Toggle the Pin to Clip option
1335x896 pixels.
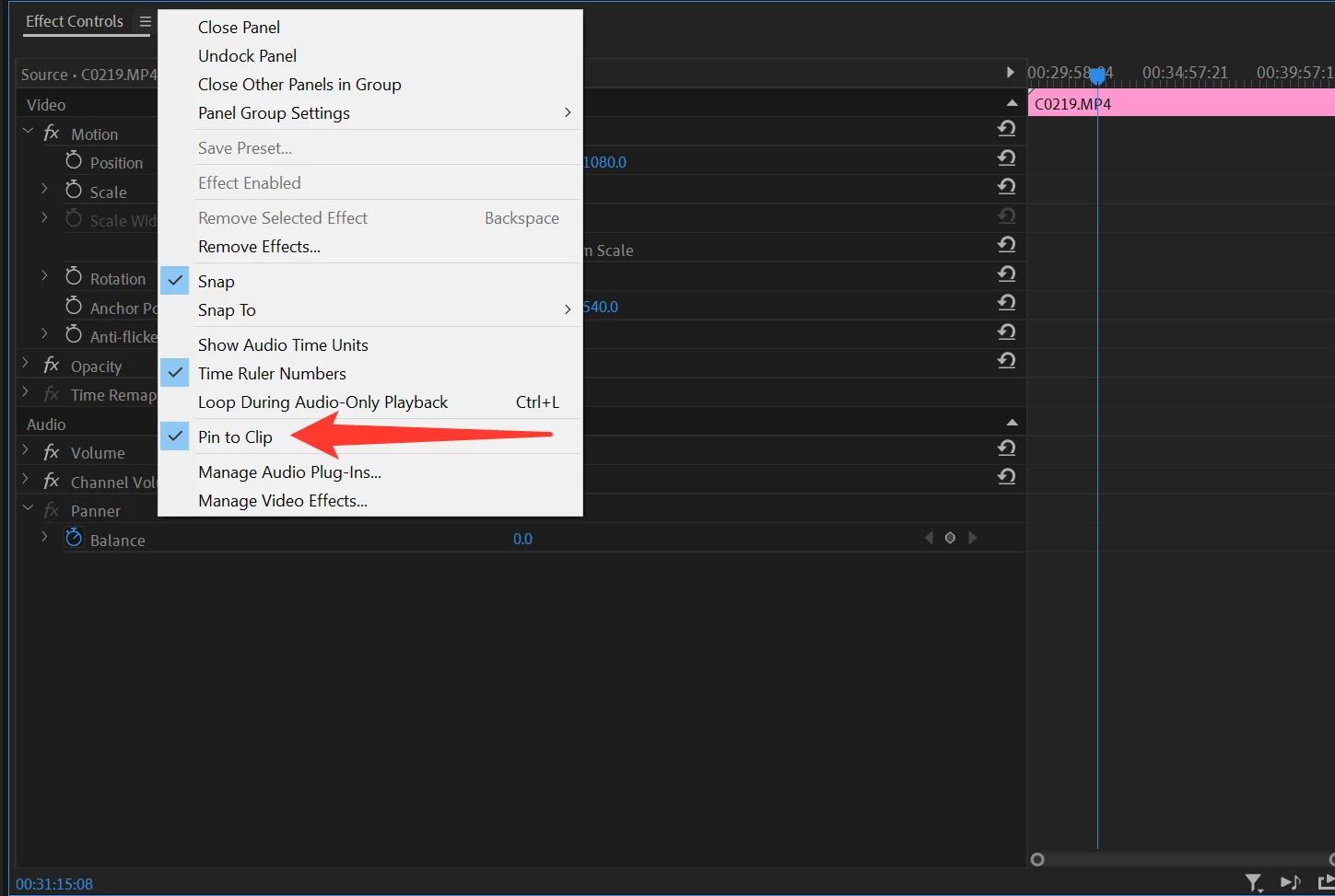click(370, 437)
